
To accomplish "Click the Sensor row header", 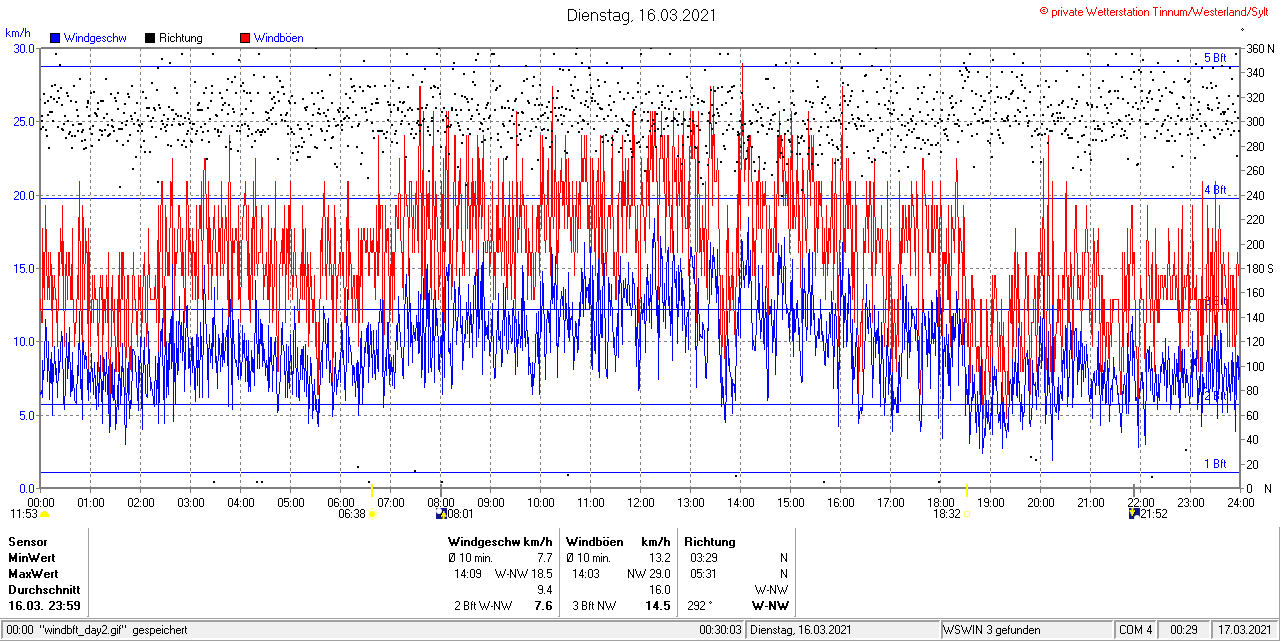I will tap(27, 541).
